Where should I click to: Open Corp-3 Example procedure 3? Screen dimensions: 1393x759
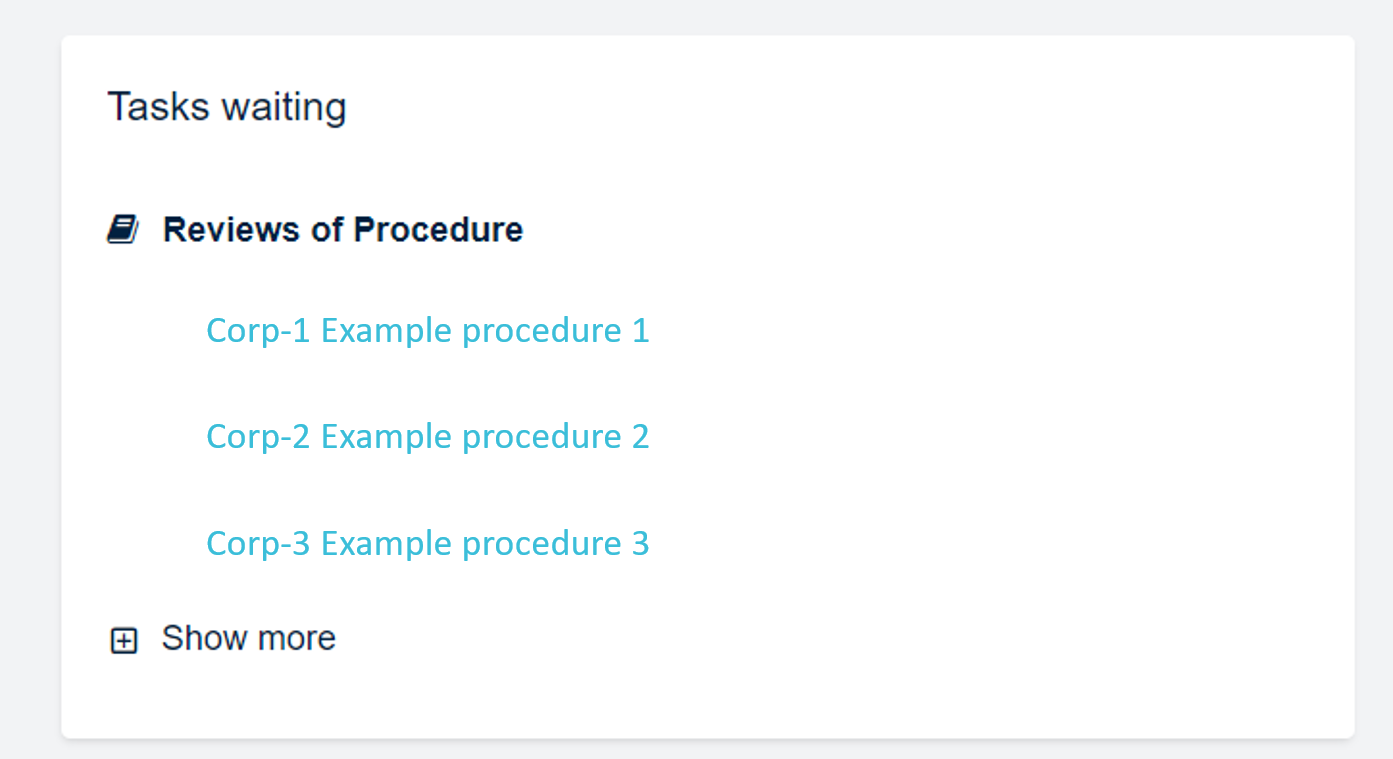click(427, 543)
